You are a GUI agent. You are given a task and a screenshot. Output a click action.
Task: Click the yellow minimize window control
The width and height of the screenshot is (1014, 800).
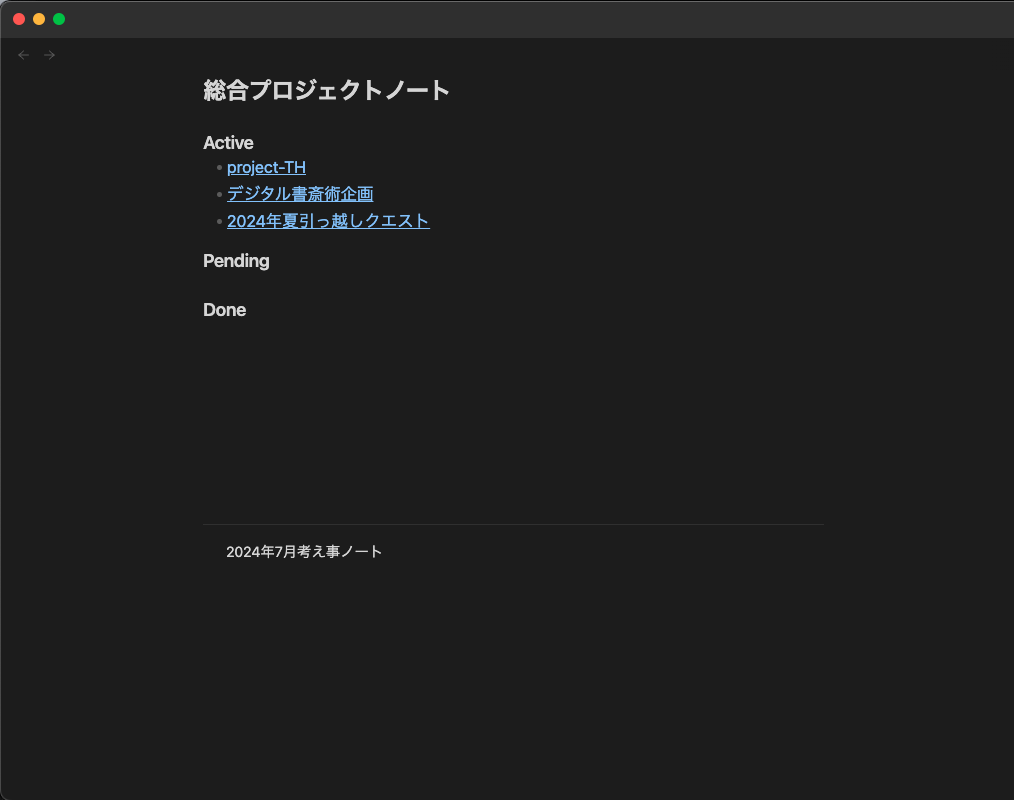(x=39, y=18)
